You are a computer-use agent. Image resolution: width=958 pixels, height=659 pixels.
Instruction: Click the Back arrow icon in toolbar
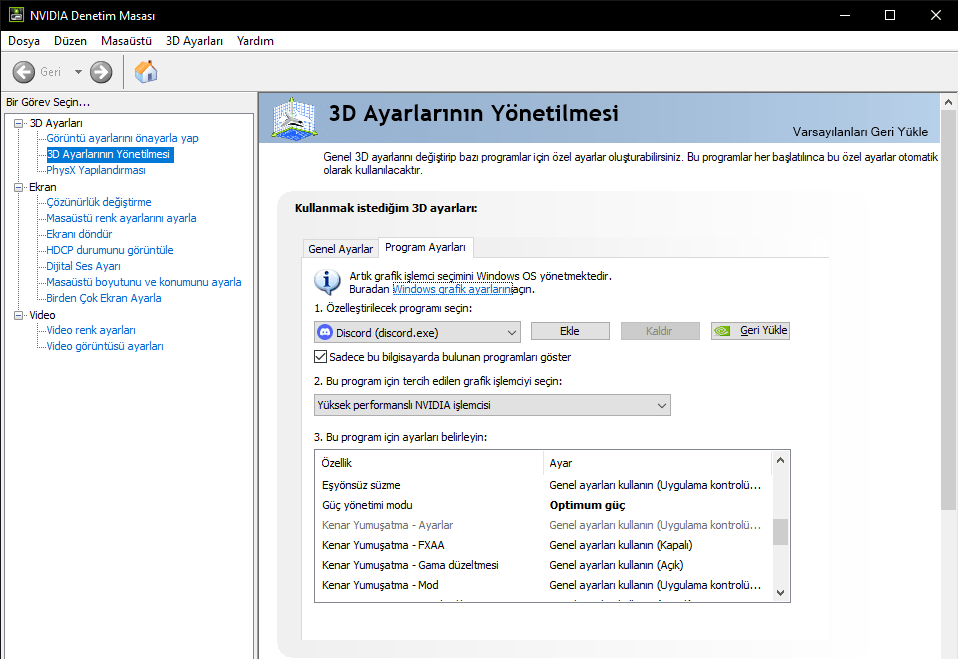tap(24, 72)
